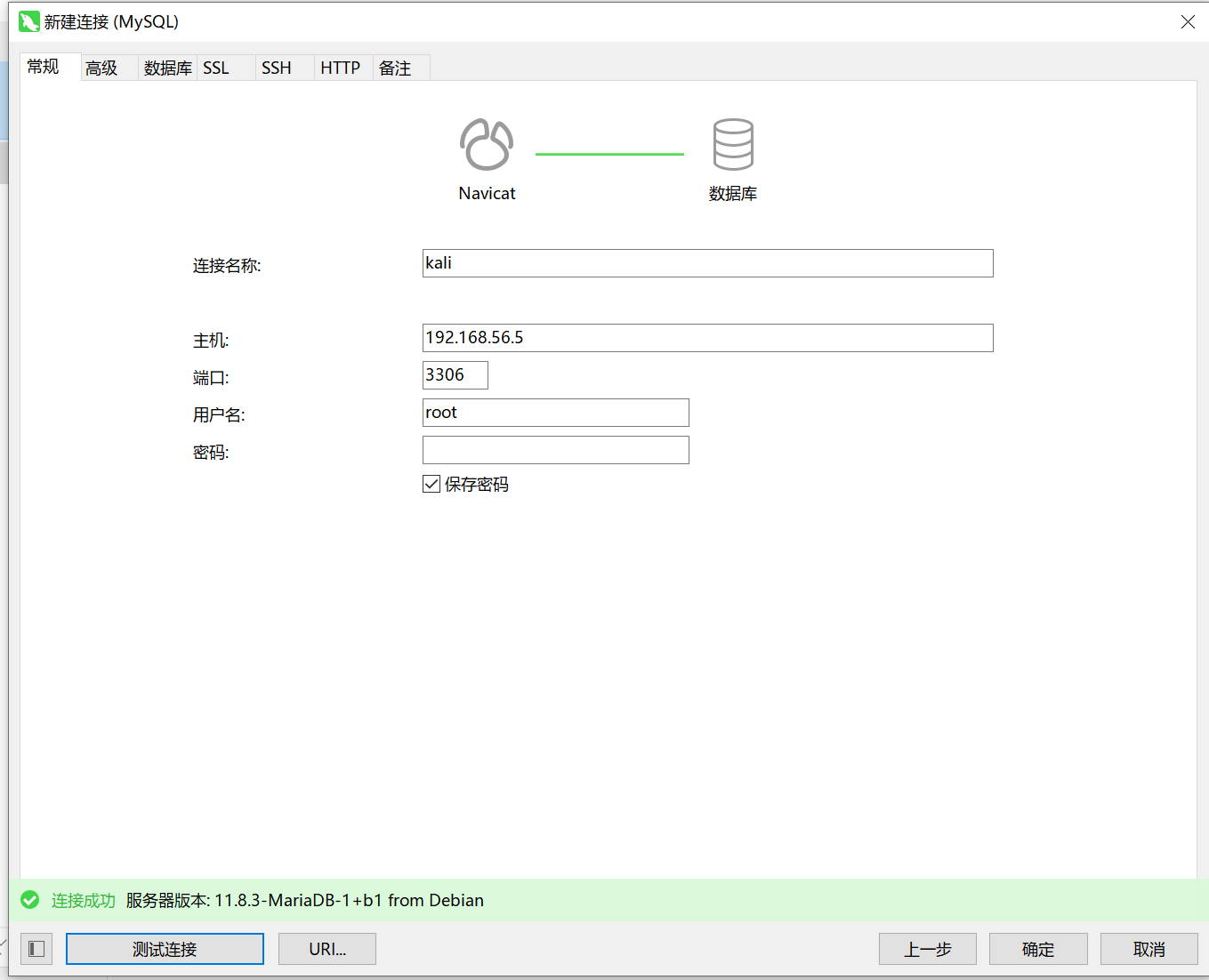Image resolution: width=1209 pixels, height=980 pixels.
Task: Click the 连接名称: label
Action: click(x=227, y=265)
